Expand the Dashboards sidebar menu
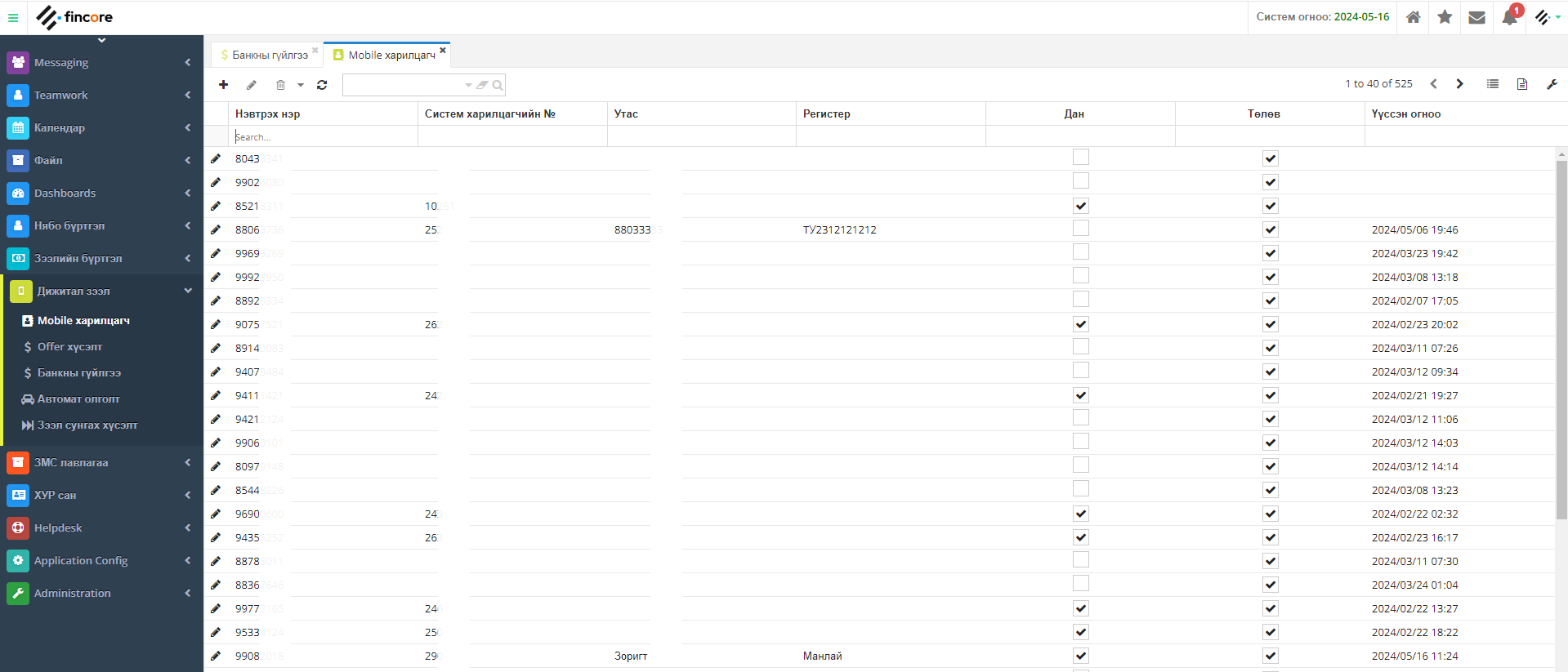This screenshot has width=1568, height=672. (101, 193)
